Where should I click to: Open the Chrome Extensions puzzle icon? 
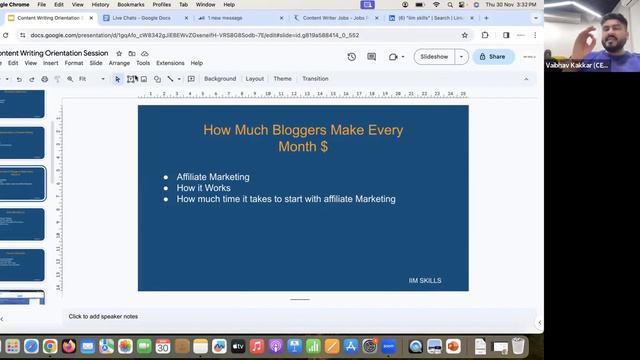485,35
